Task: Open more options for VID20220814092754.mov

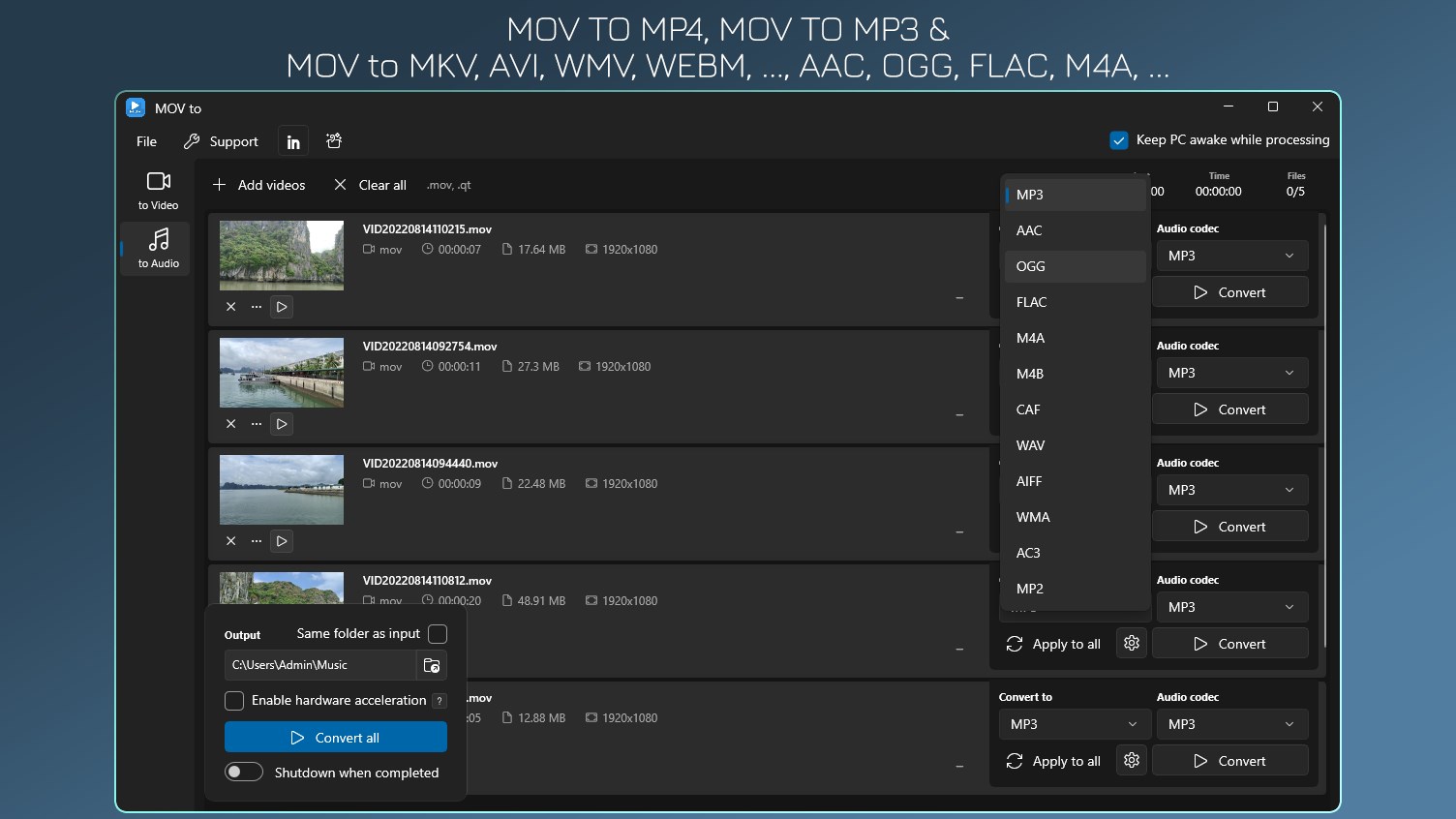Action: [256, 423]
